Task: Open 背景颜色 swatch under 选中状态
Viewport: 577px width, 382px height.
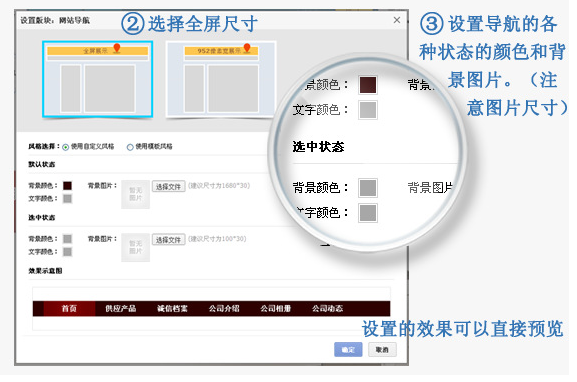Action: coord(67,239)
